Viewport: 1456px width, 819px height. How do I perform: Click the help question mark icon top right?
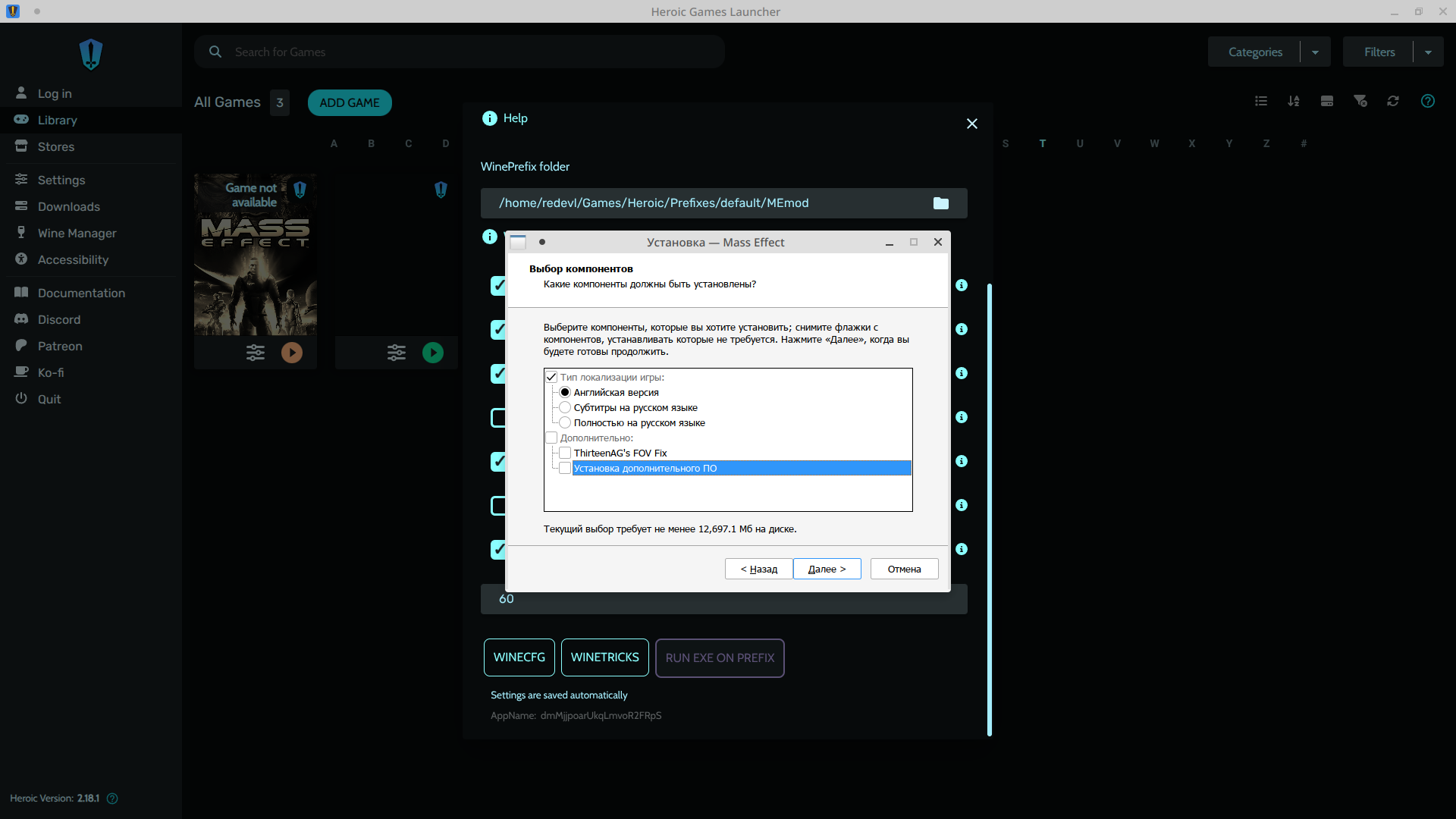click(x=1428, y=101)
